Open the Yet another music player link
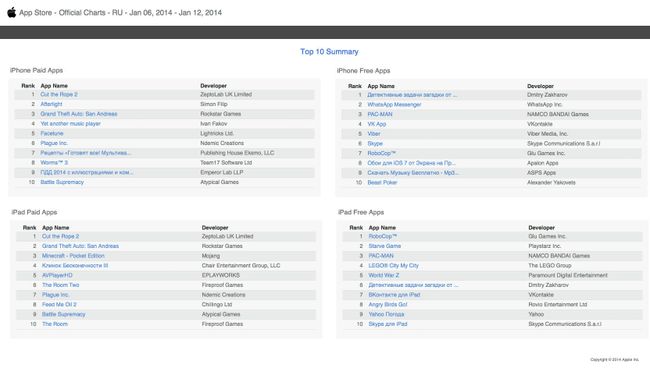Screen dimensions: 650x368 70,123
